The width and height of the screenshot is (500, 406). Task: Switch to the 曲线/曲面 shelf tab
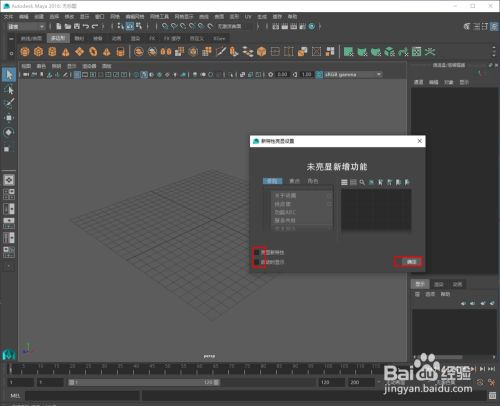[31, 39]
